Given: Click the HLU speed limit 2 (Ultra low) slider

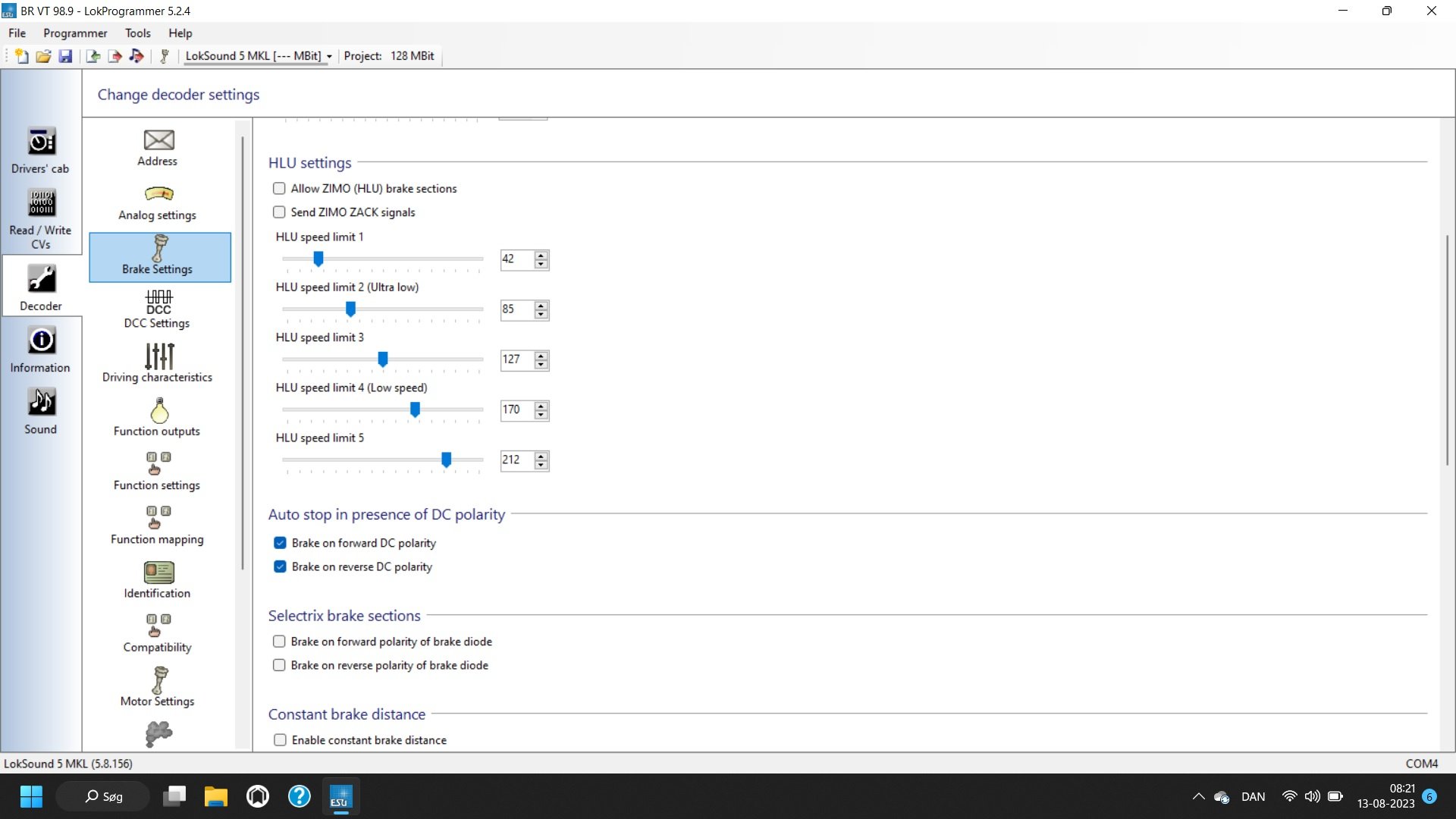Looking at the screenshot, I should click(x=382, y=309).
